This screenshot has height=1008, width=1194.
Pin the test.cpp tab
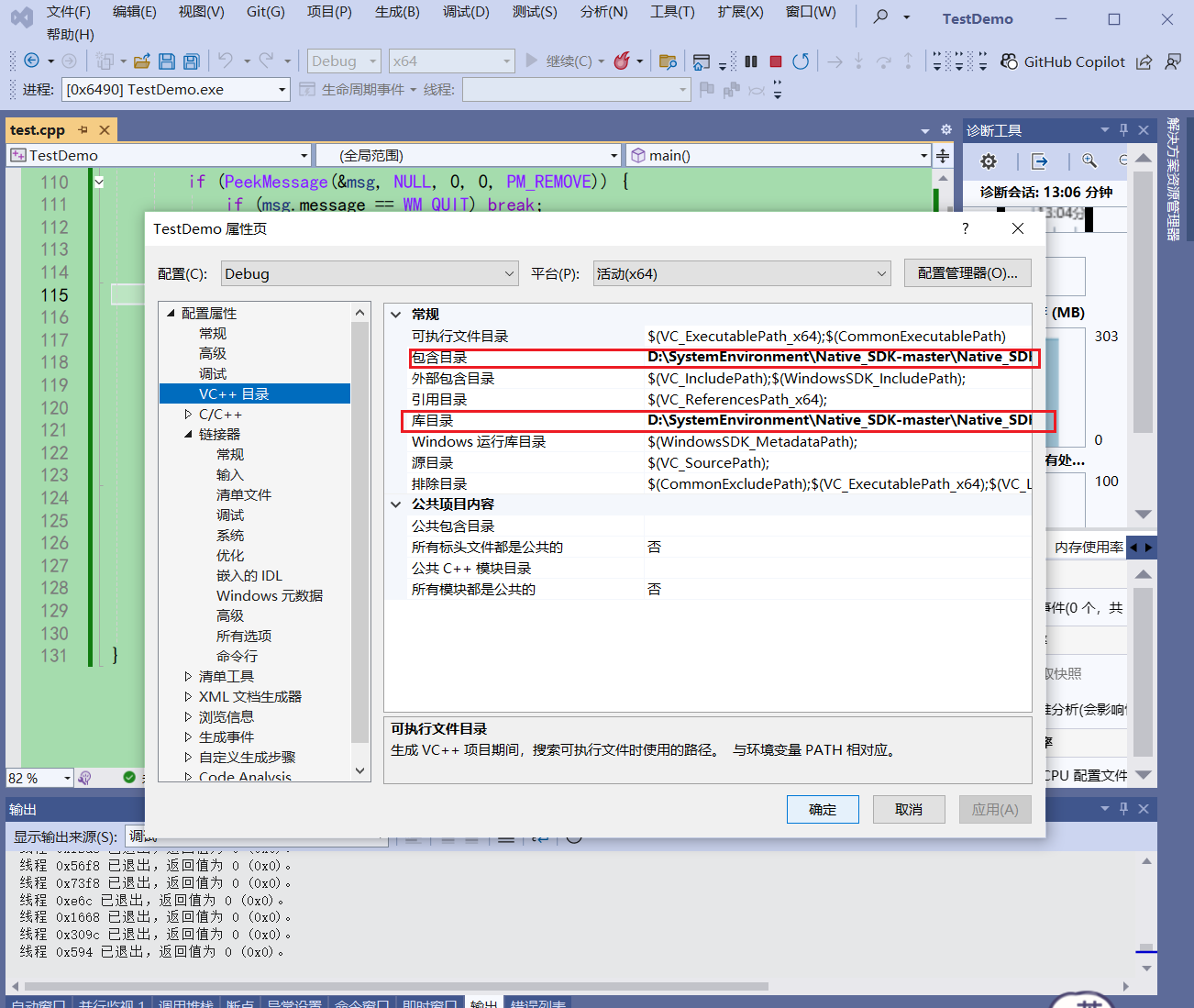point(83,130)
